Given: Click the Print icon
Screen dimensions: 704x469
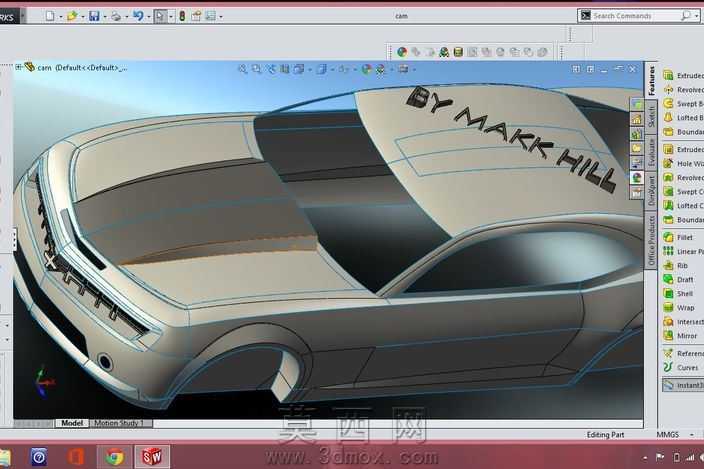Looking at the screenshot, I should click(116, 17).
